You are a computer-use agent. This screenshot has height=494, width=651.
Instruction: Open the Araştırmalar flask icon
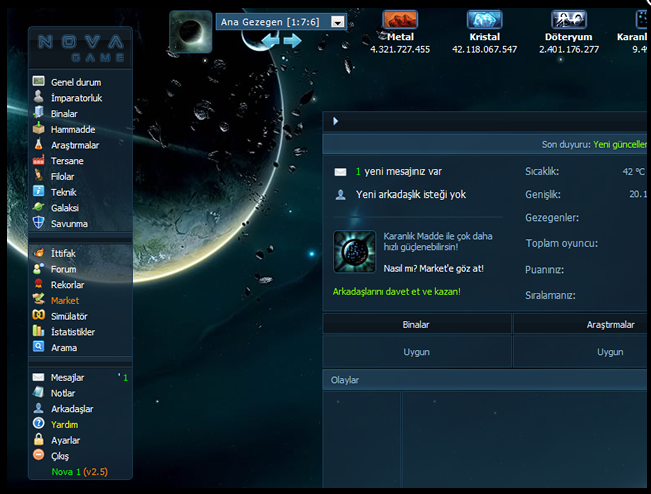point(39,144)
